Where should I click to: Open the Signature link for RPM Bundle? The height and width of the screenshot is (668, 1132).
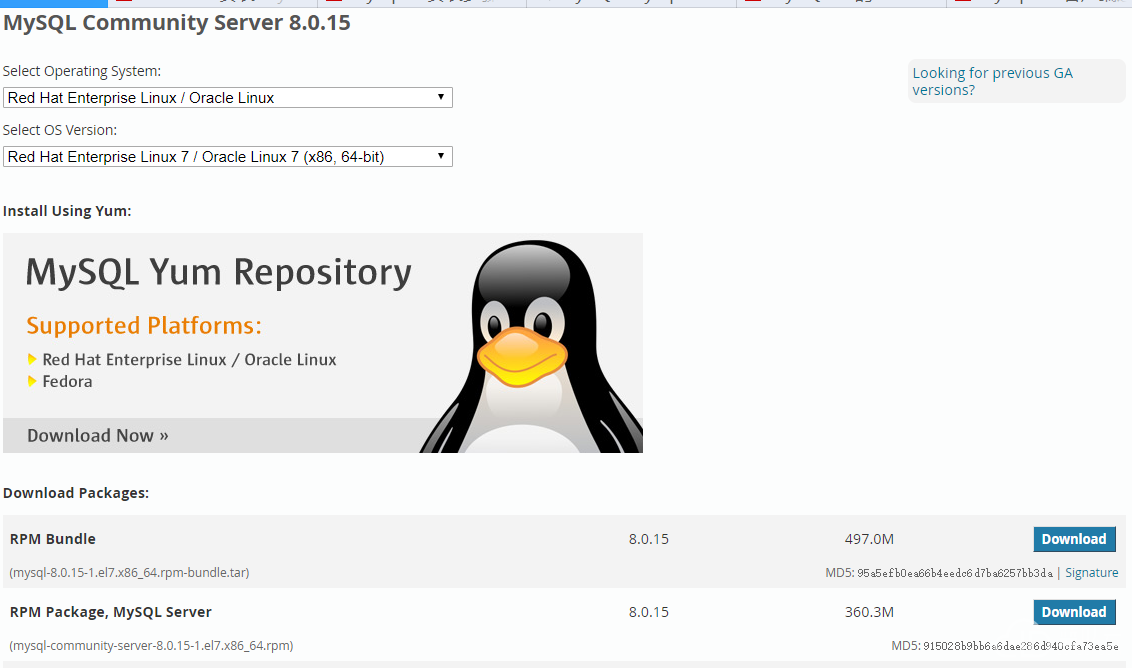click(x=1091, y=573)
